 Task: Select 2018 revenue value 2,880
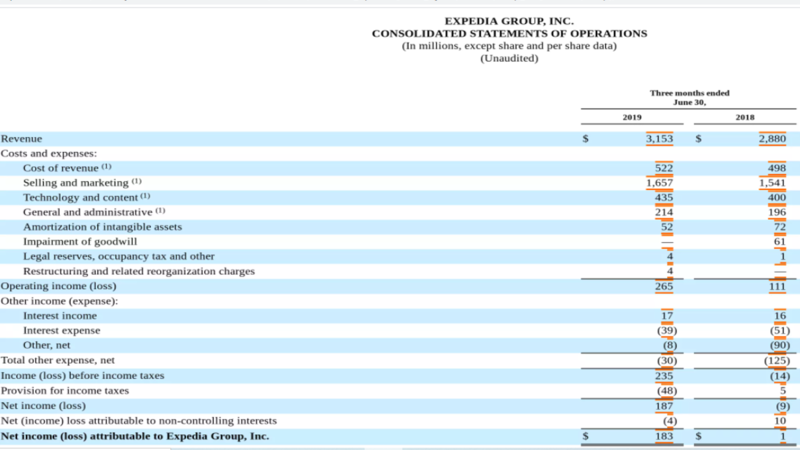(772, 139)
